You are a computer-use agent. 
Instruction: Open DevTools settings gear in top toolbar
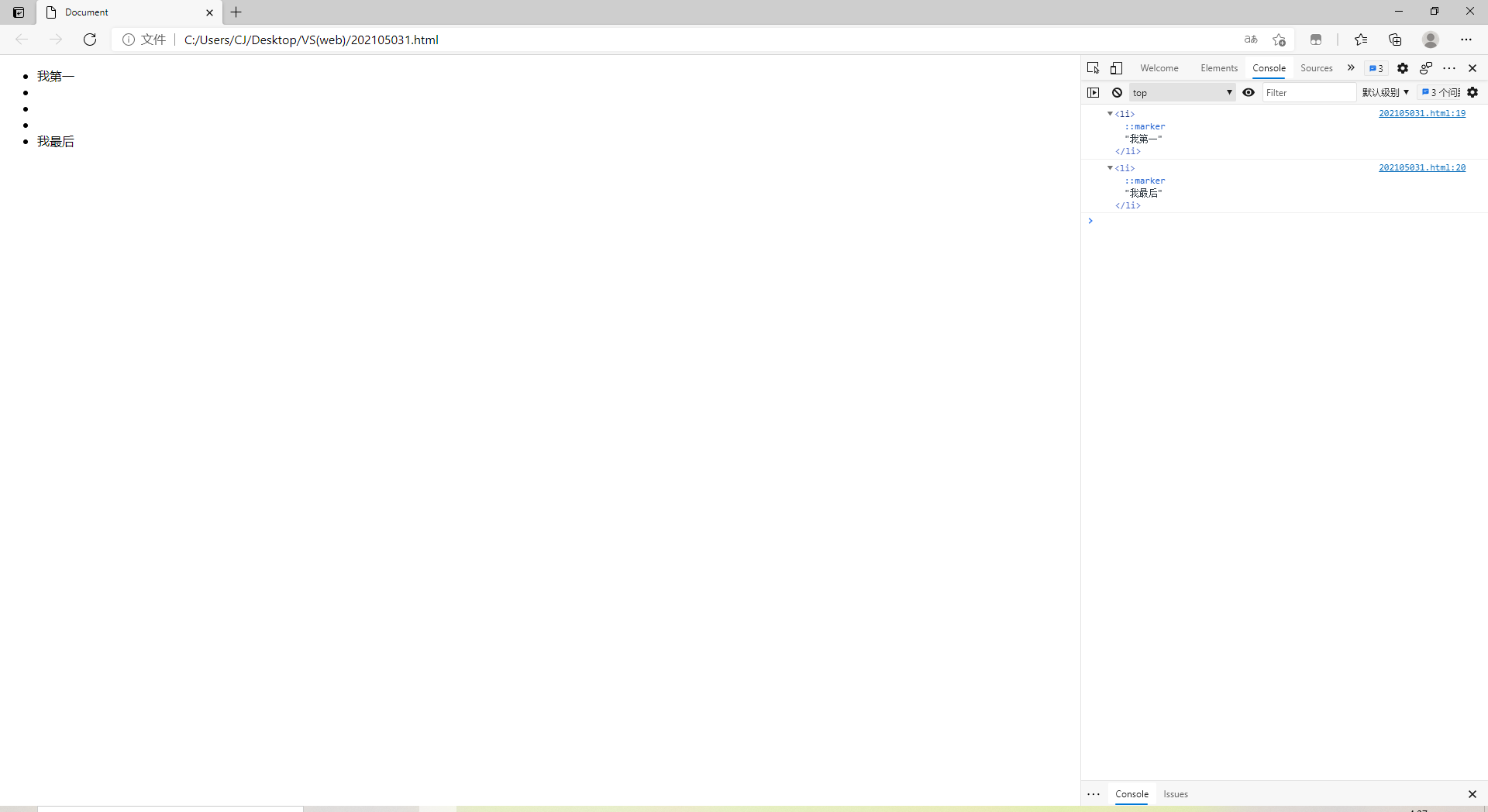(1402, 68)
